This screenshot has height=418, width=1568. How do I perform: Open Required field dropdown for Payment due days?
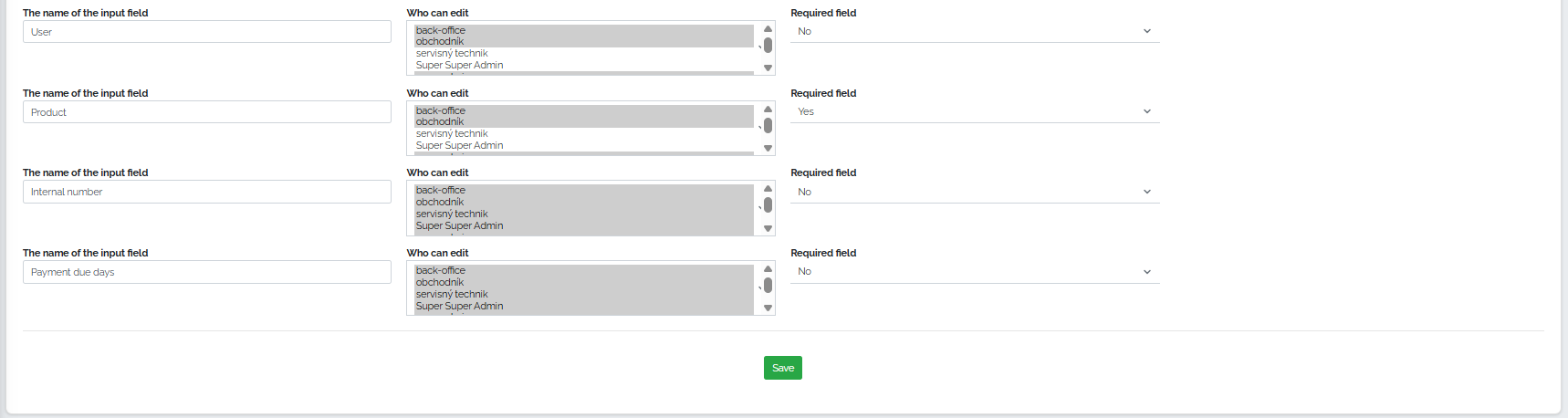tap(975, 271)
